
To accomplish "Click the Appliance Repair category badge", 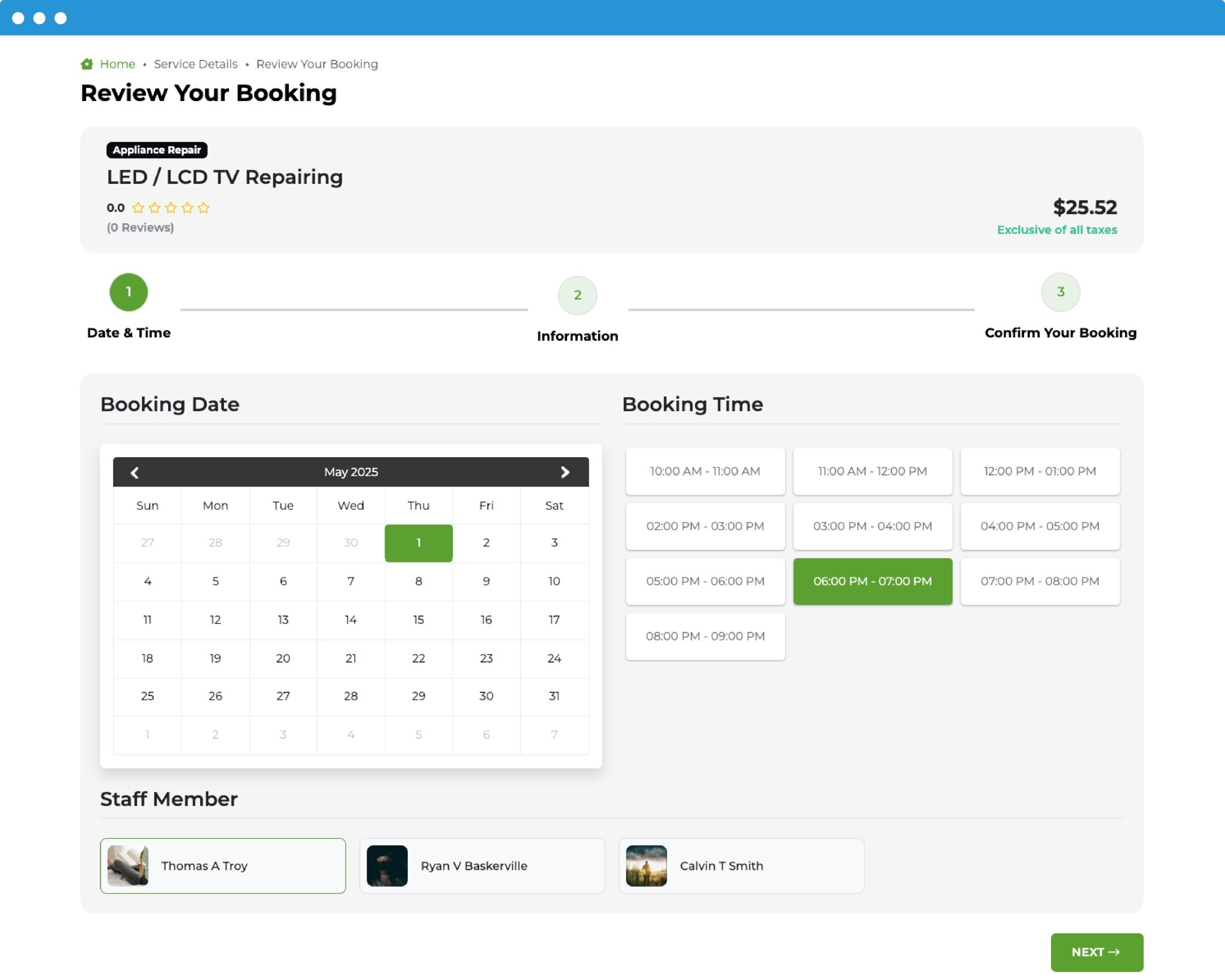I will click(x=157, y=150).
